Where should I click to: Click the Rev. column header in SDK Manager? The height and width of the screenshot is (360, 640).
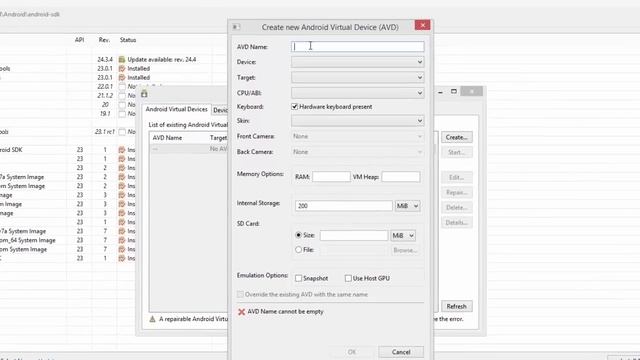[x=104, y=40]
